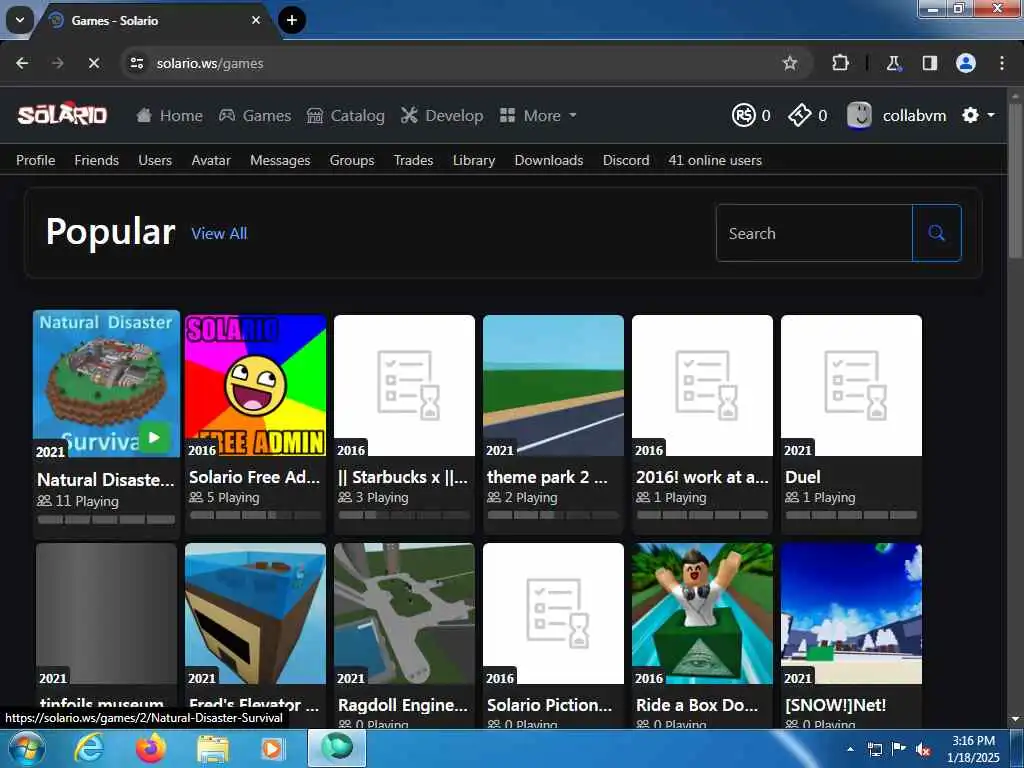This screenshot has width=1024, height=768.
Task: Open the Catalog page
Action: 345,116
